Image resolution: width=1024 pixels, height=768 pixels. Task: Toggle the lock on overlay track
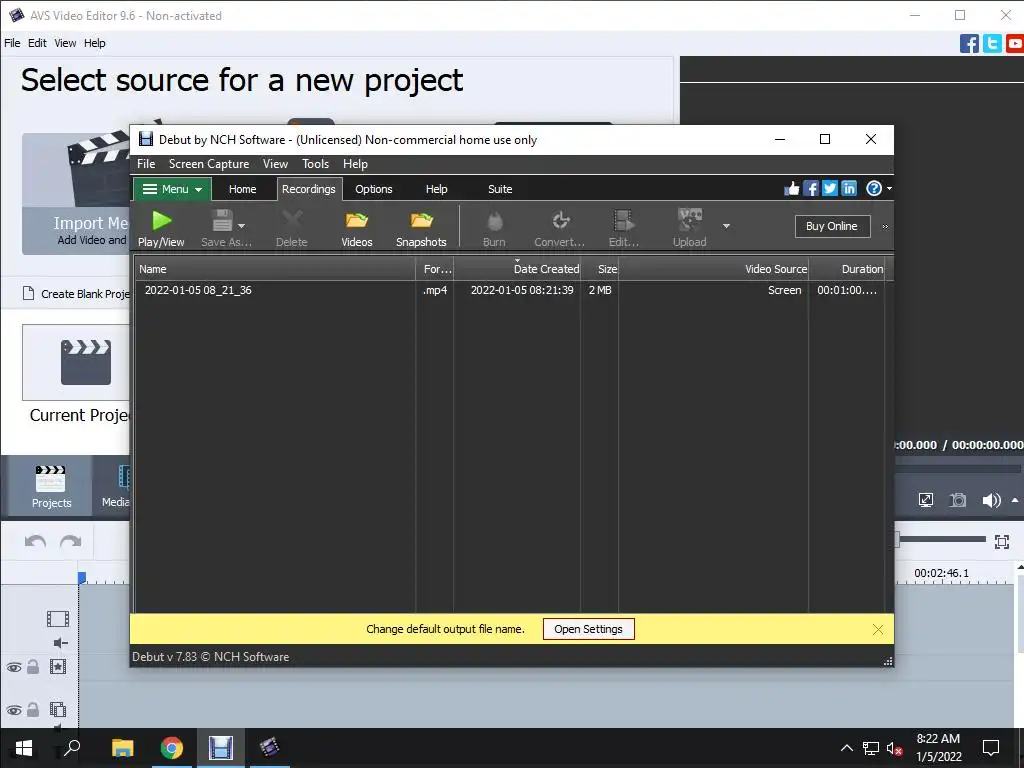coord(33,709)
